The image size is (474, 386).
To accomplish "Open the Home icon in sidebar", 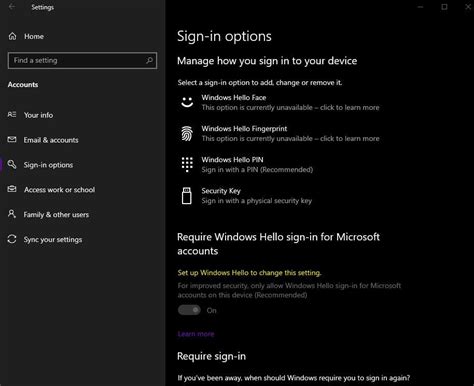I will coord(12,36).
